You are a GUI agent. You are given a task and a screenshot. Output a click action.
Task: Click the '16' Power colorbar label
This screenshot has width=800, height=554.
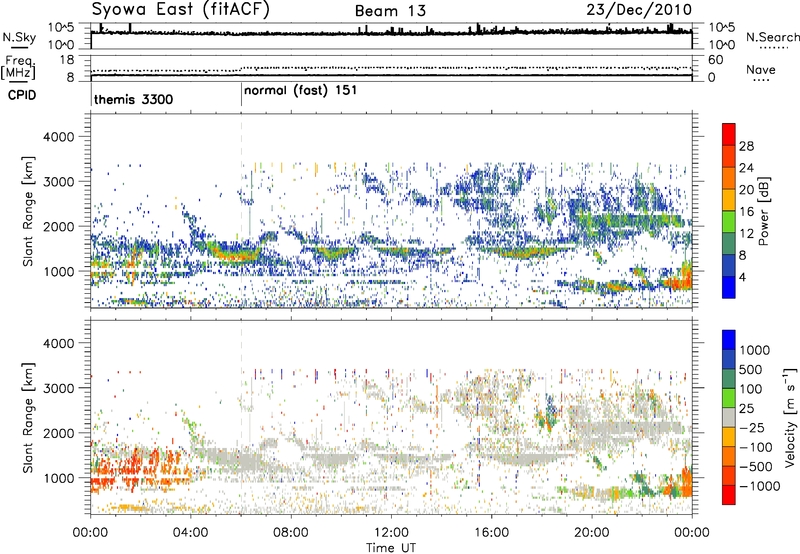[x=746, y=211]
